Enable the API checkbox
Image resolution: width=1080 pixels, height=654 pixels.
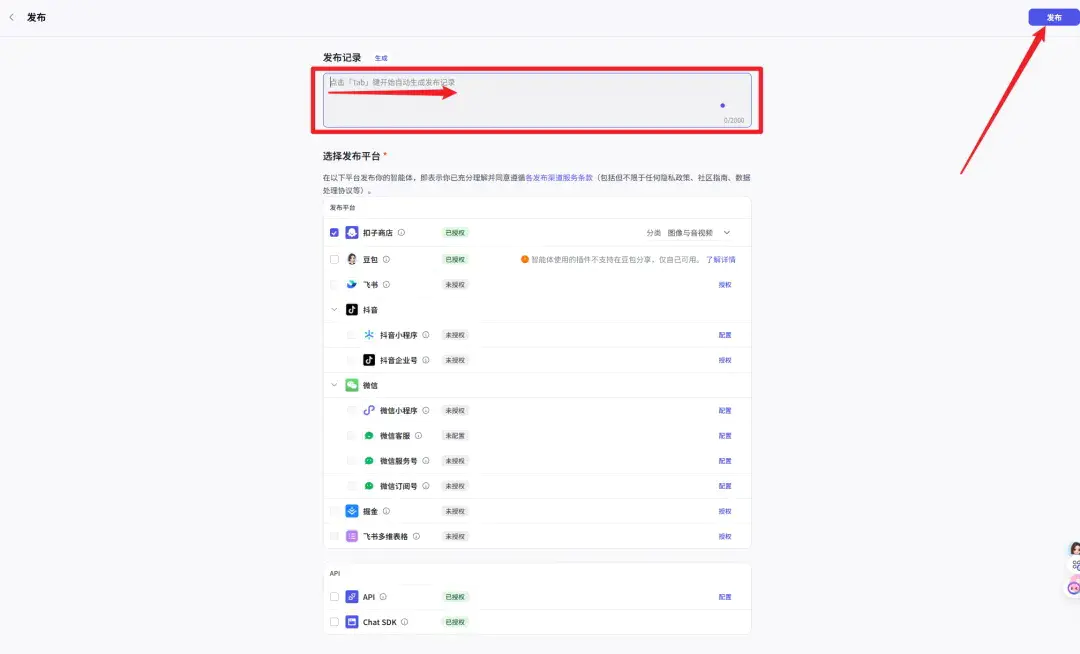click(x=334, y=597)
